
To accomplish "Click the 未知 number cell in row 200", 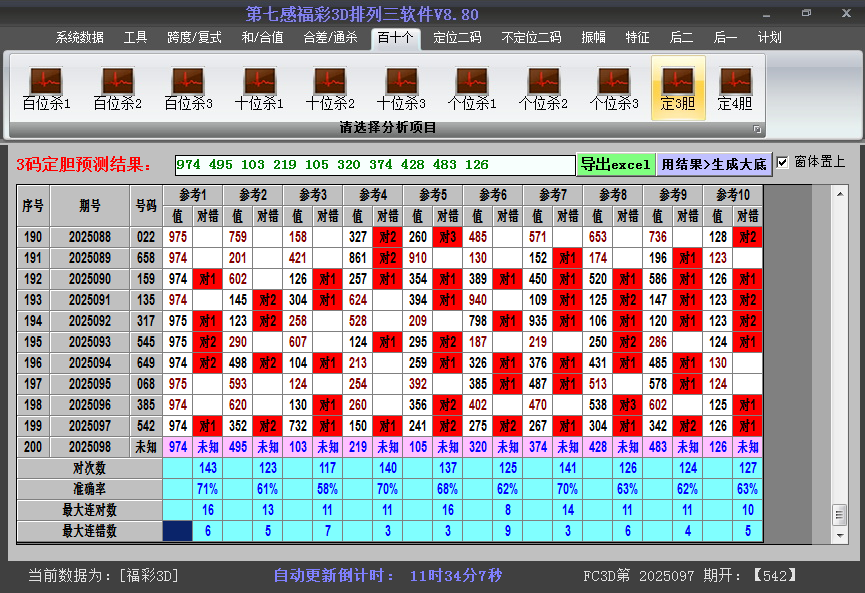I will [x=146, y=447].
